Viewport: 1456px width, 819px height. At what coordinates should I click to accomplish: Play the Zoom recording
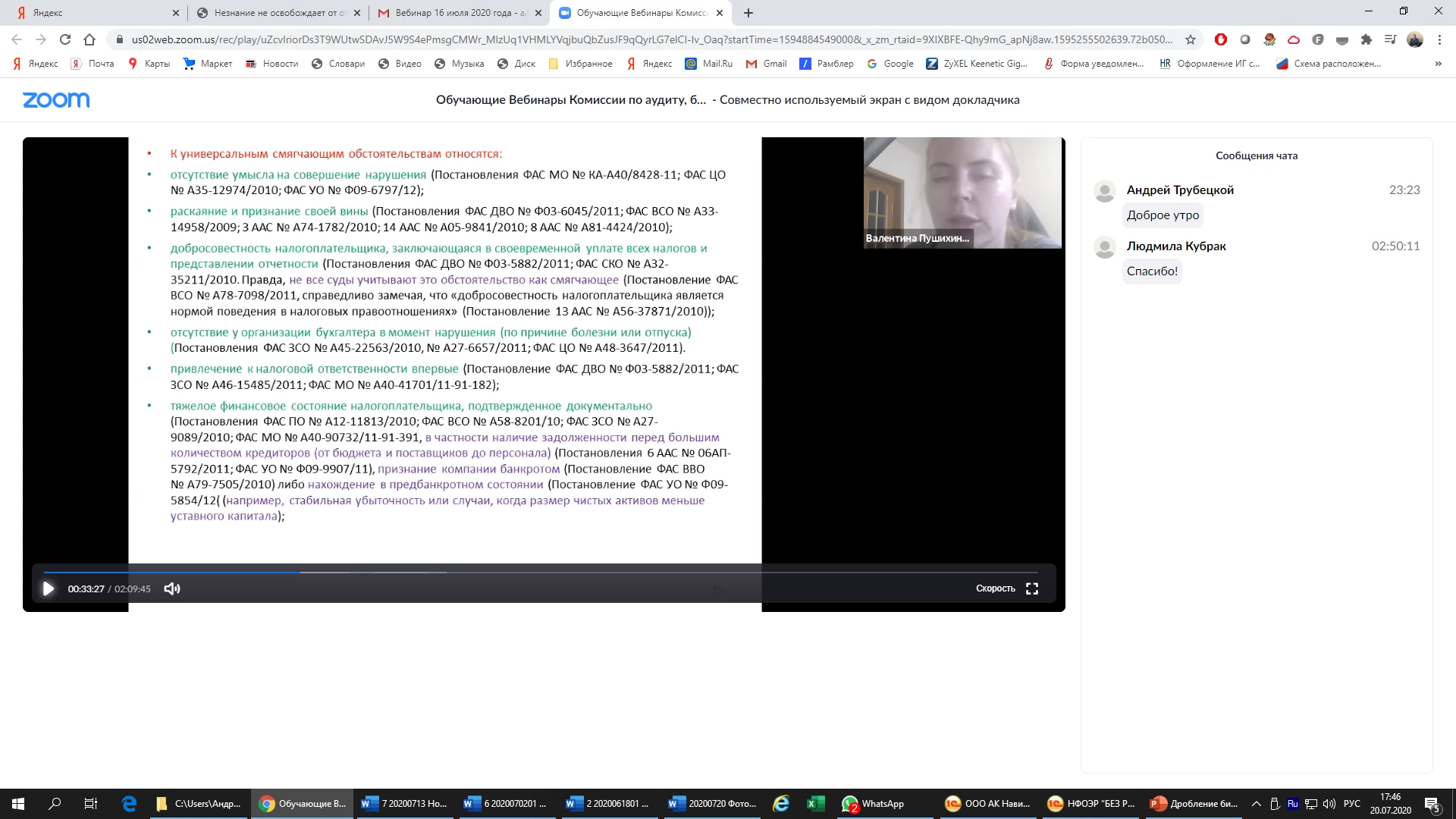pos(48,588)
